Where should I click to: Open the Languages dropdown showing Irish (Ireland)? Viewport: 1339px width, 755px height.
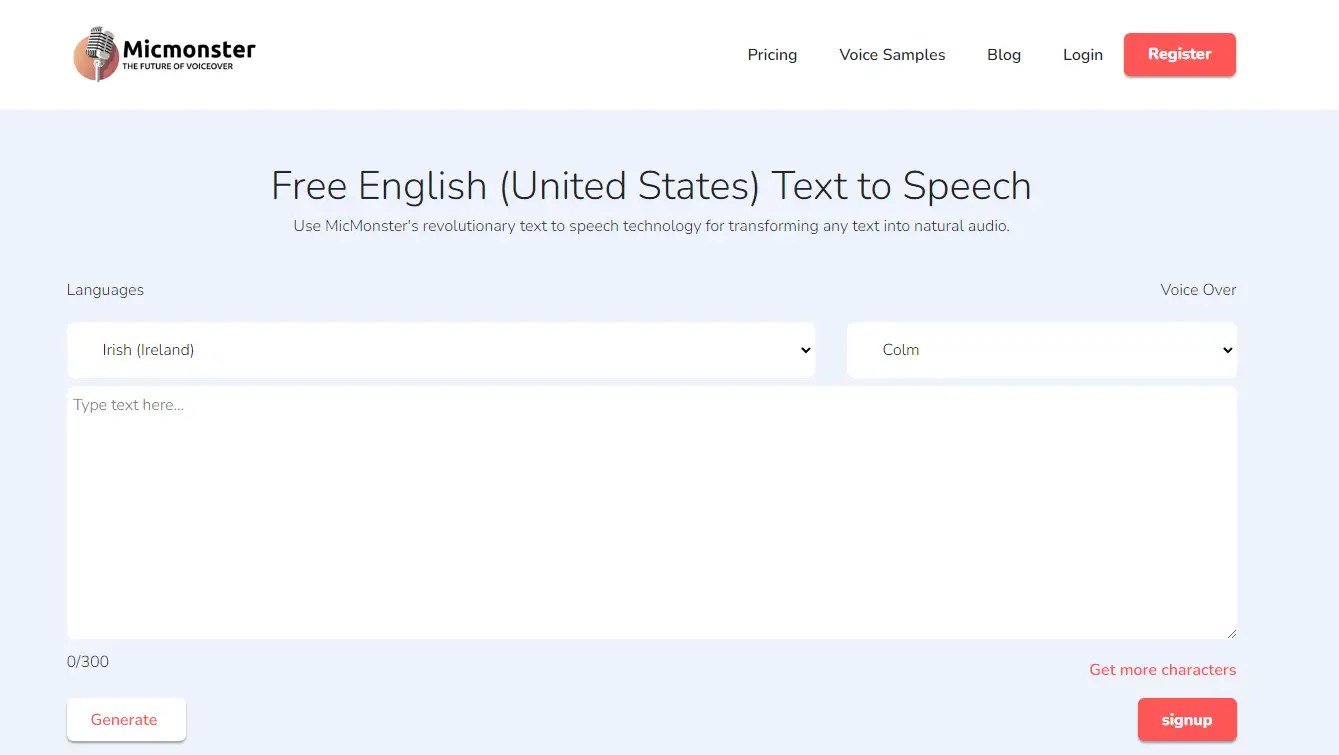[x=440, y=349]
